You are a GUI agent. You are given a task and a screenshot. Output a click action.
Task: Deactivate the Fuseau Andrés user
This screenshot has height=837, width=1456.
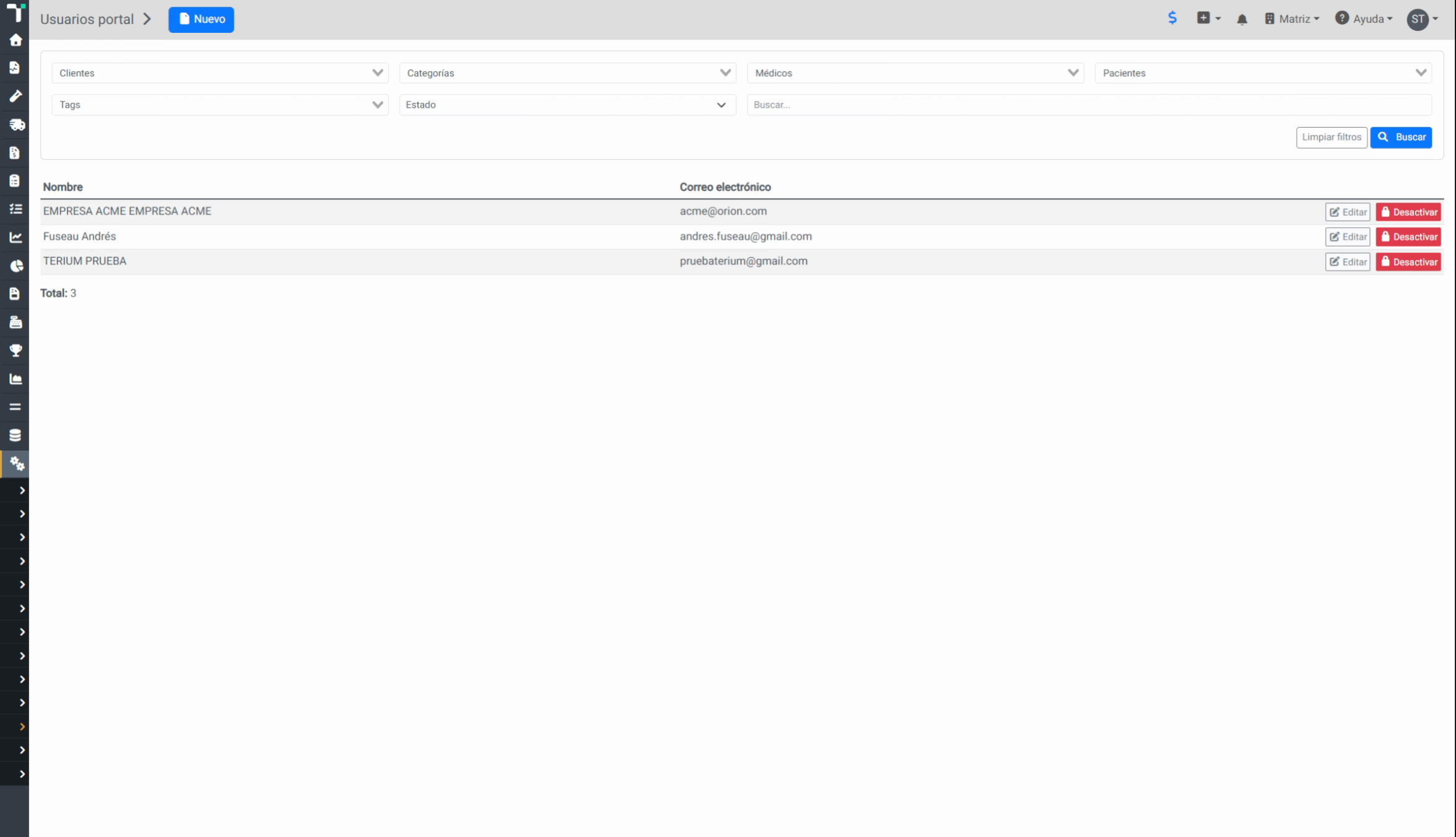tap(1408, 237)
